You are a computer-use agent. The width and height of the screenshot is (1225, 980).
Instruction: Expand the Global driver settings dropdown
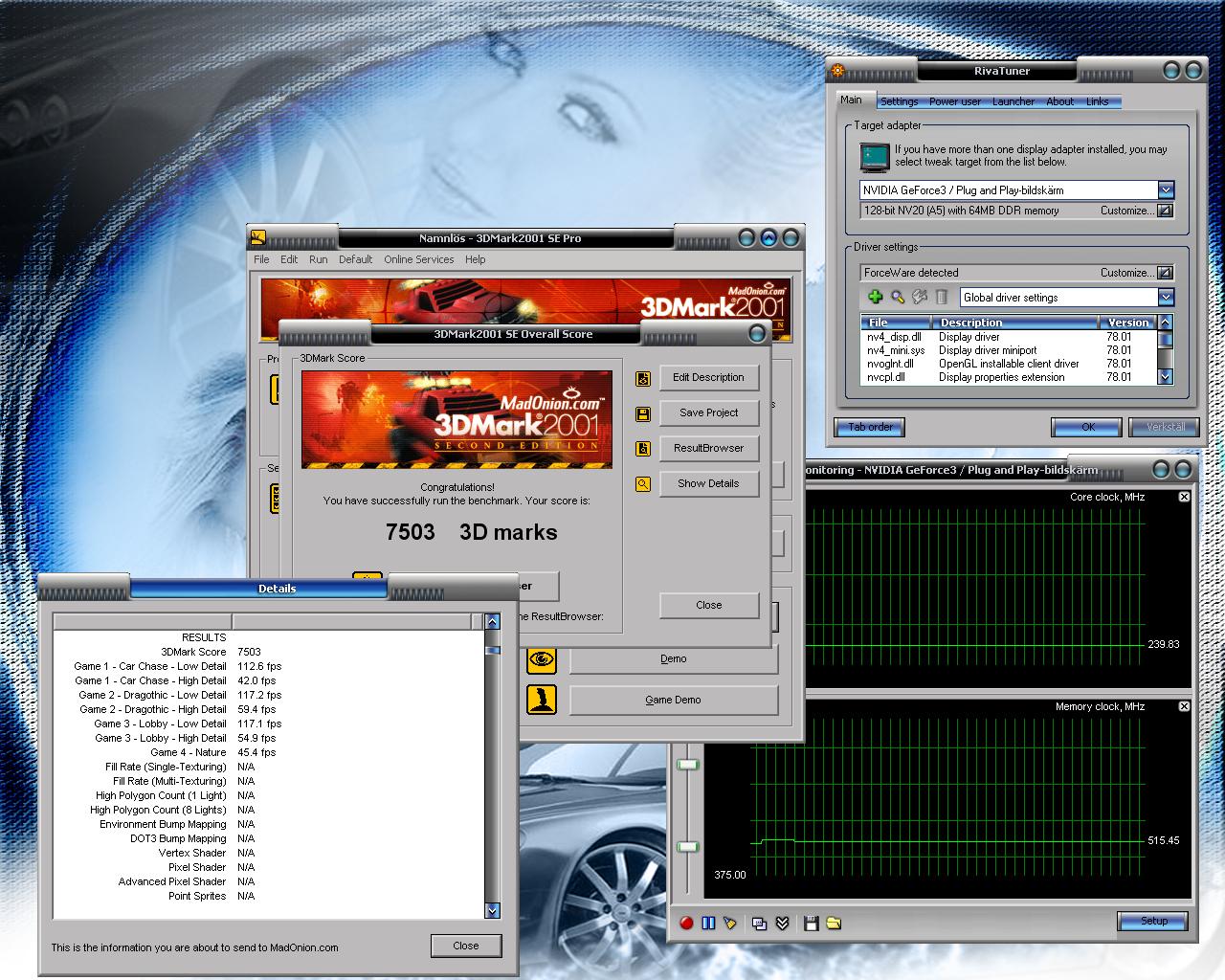coord(1166,298)
